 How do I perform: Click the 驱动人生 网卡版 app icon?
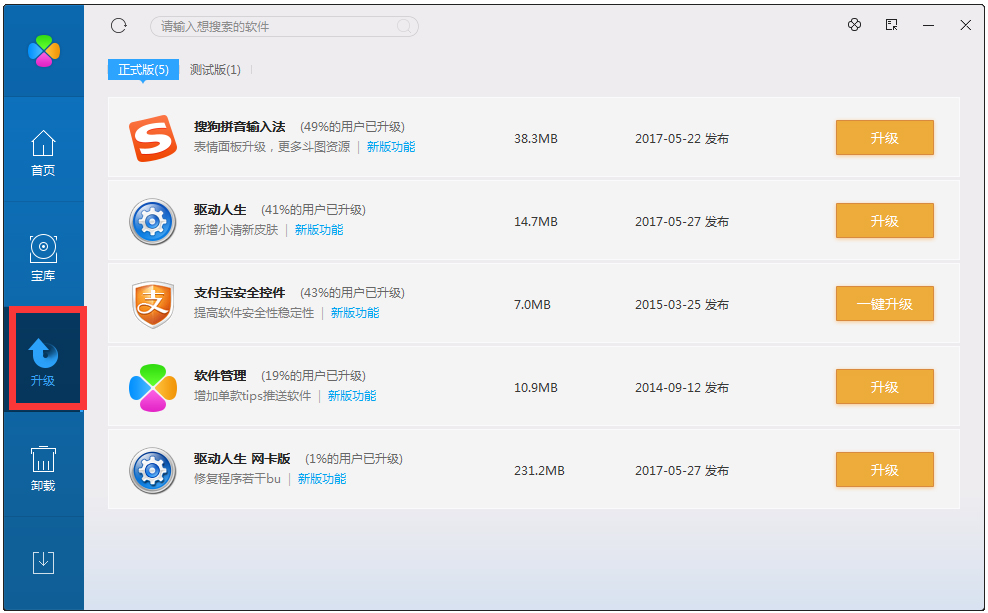tap(152, 470)
